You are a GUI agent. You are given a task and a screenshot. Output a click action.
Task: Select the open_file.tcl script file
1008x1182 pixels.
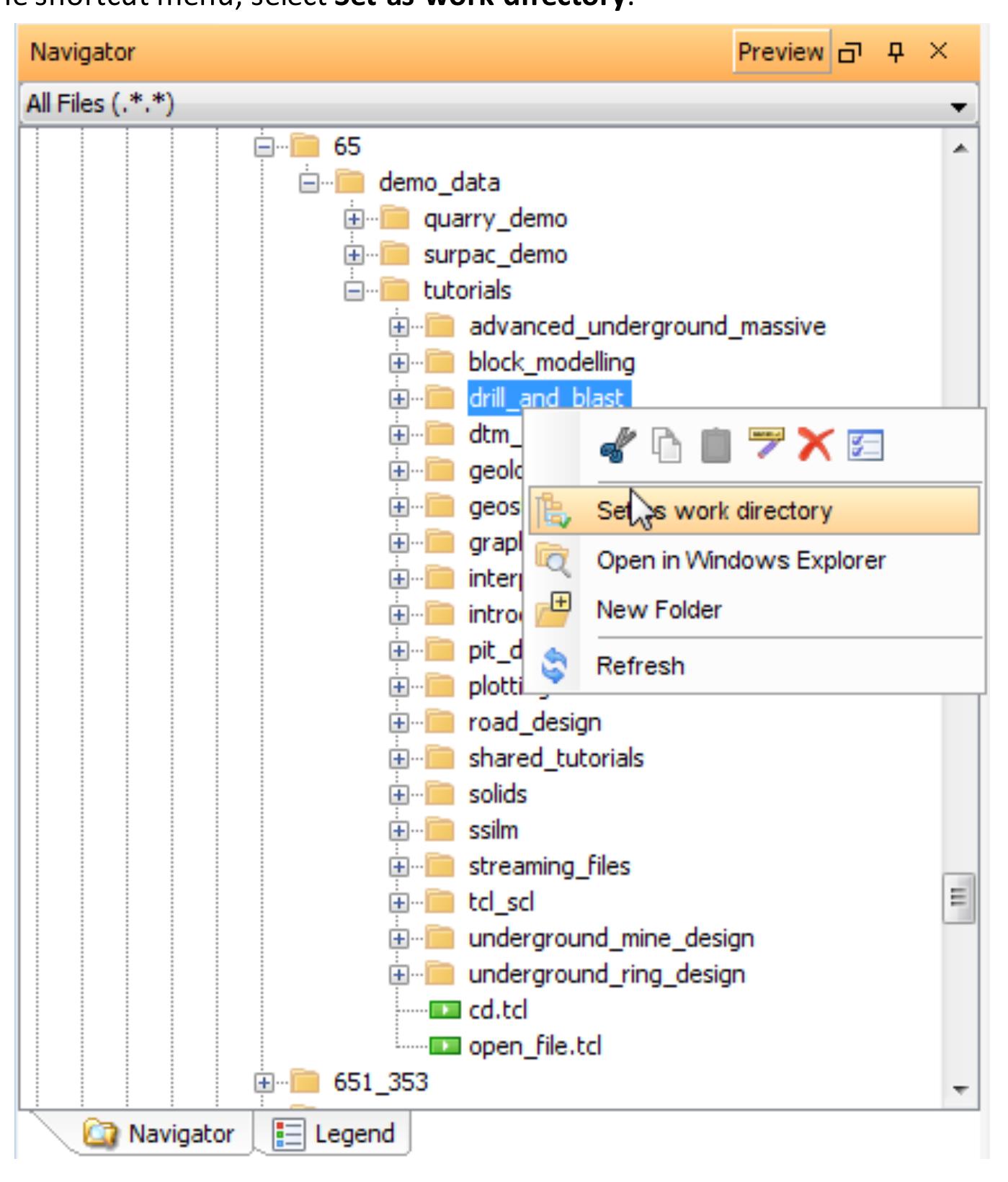click(534, 1046)
